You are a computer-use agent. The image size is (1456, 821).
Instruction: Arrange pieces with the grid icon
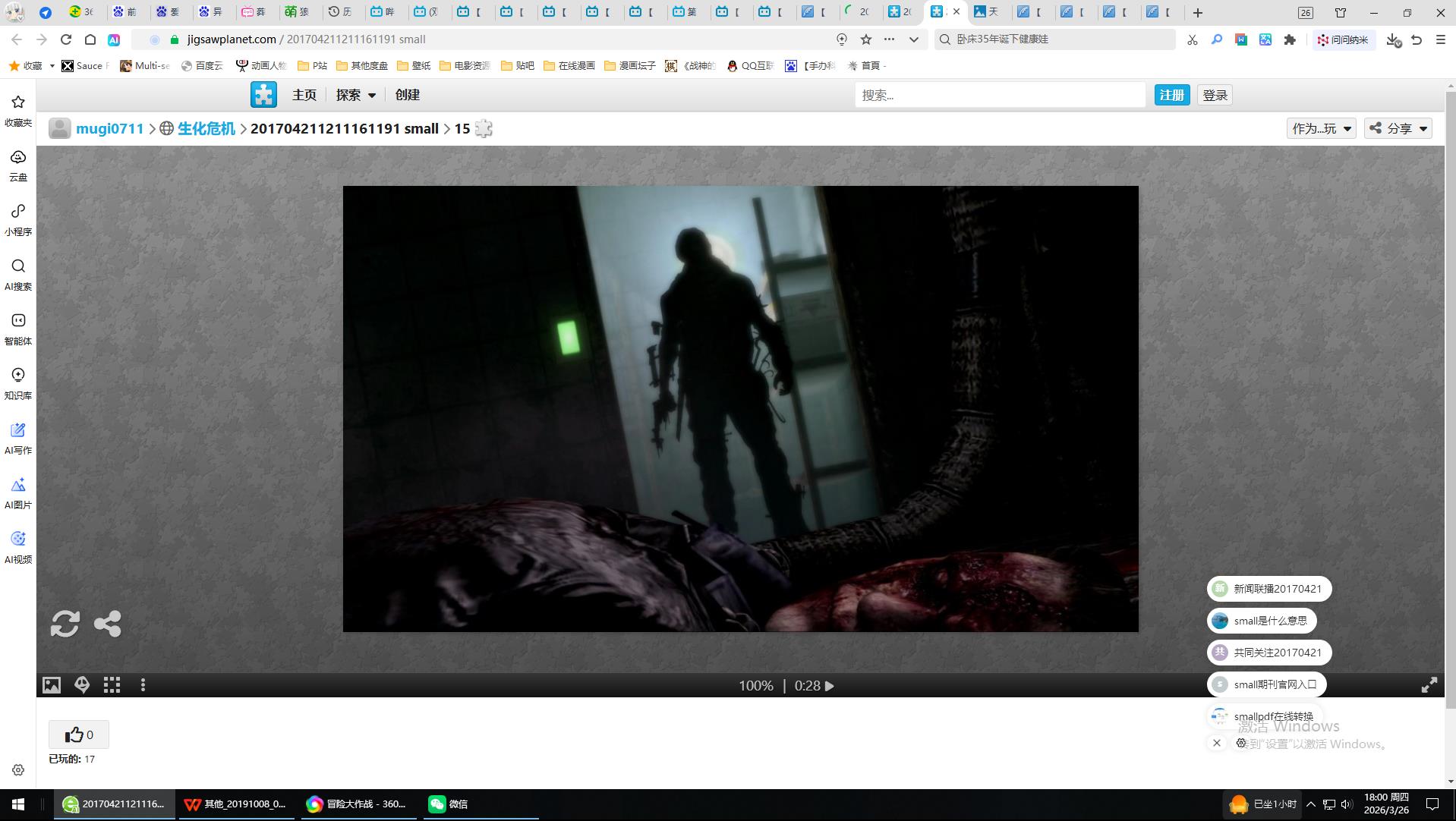coord(112,685)
